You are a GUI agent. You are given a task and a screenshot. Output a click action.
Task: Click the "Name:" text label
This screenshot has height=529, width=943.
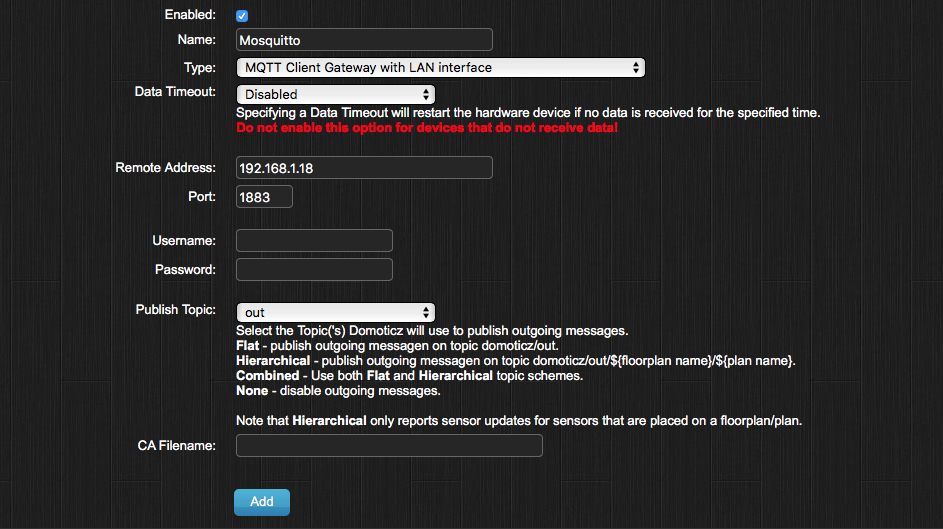[196, 40]
